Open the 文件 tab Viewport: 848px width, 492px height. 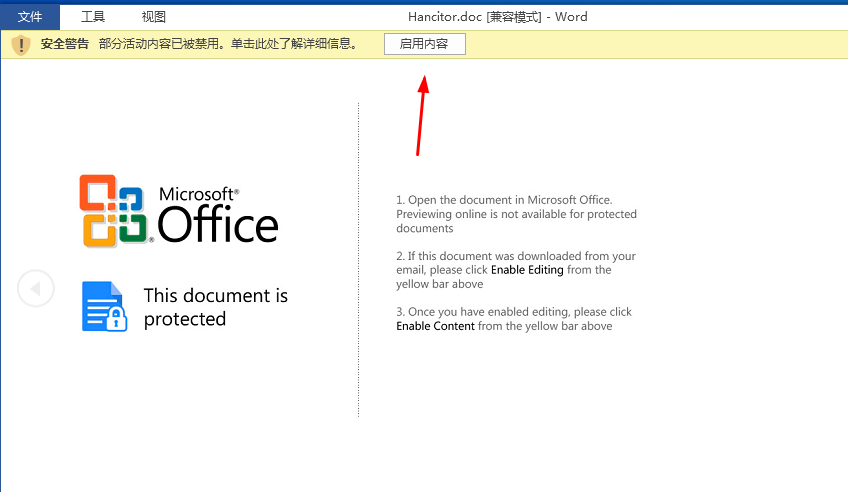pos(30,17)
